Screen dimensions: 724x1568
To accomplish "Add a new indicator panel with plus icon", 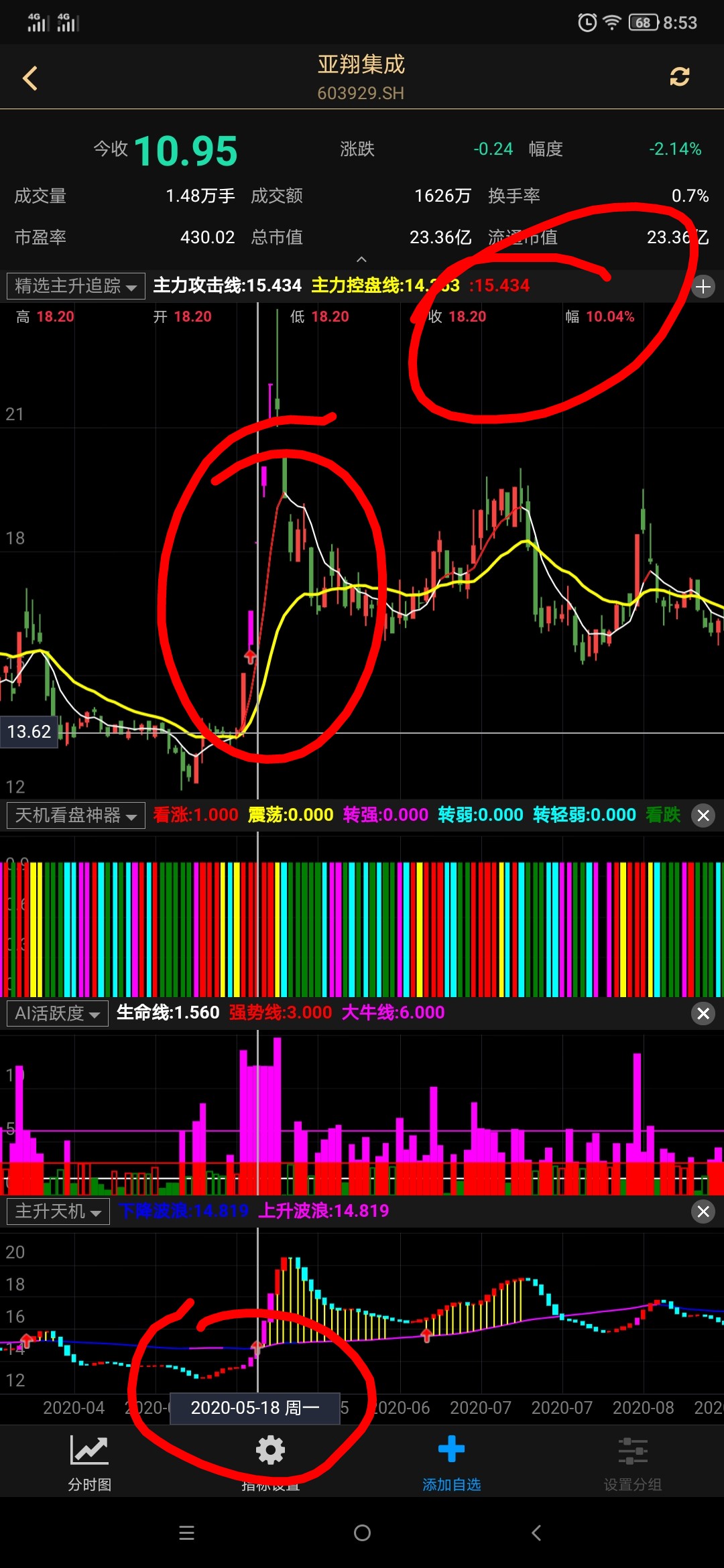I will pyautogui.click(x=703, y=287).
